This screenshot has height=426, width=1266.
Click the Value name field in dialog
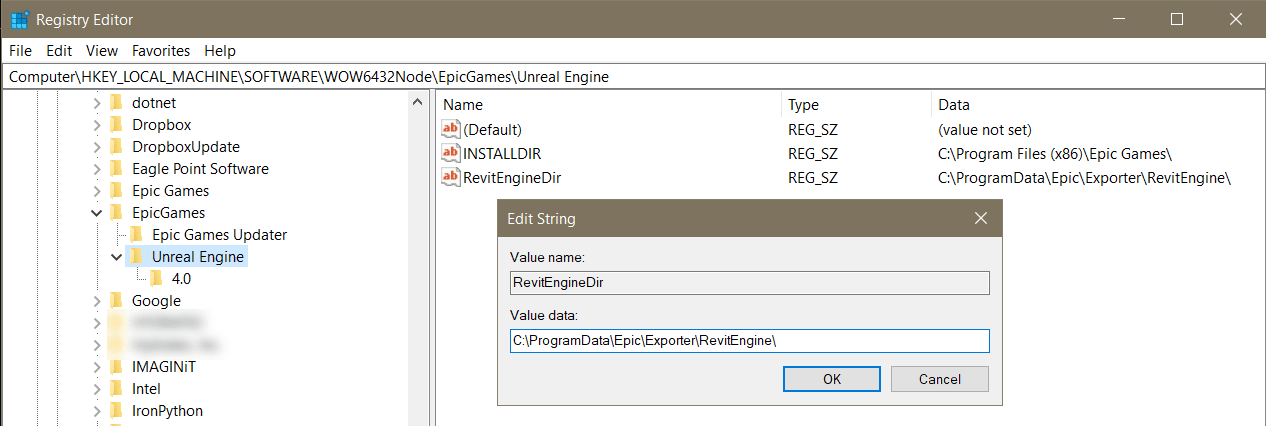pos(749,283)
